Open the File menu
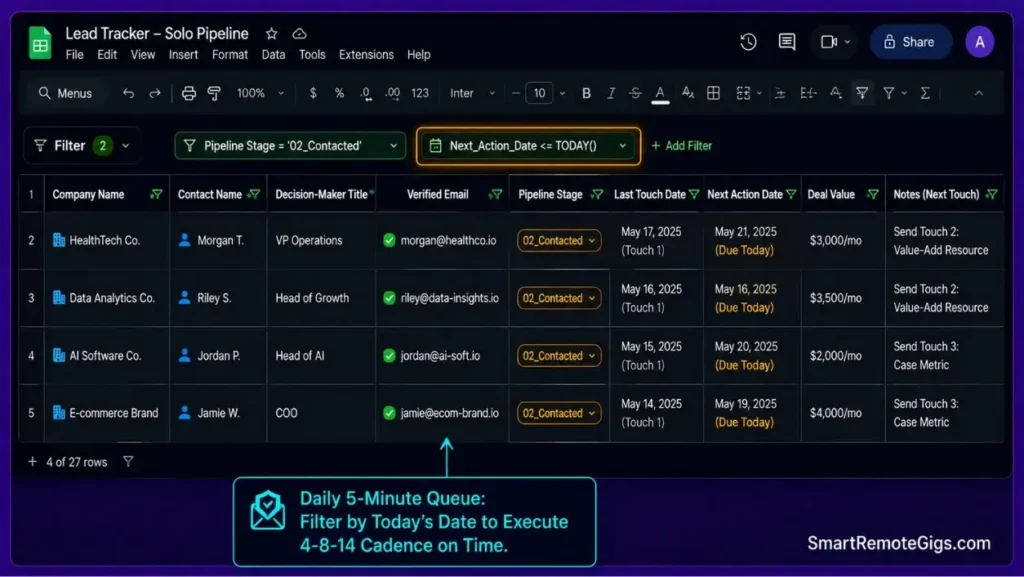The image size is (1024, 577). click(74, 55)
